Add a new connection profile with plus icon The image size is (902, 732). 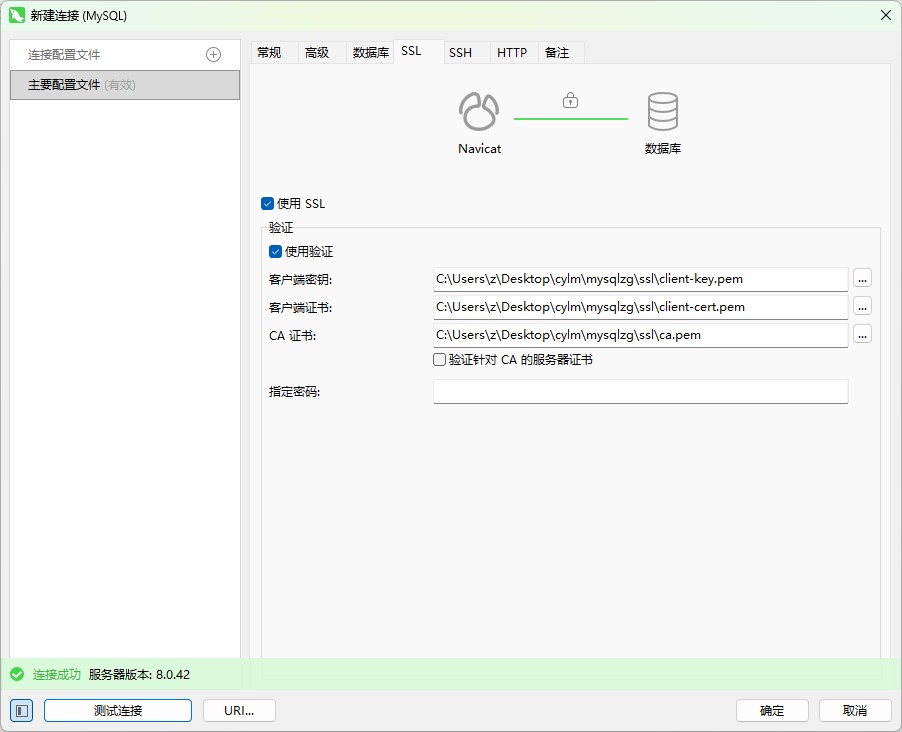(x=213, y=55)
